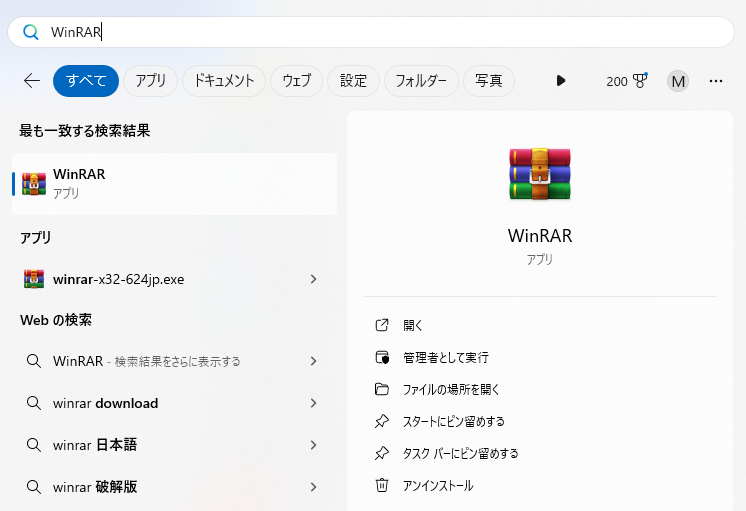
Task: Click the winrar-x32-624jp.exe installer icon
Action: [34, 279]
